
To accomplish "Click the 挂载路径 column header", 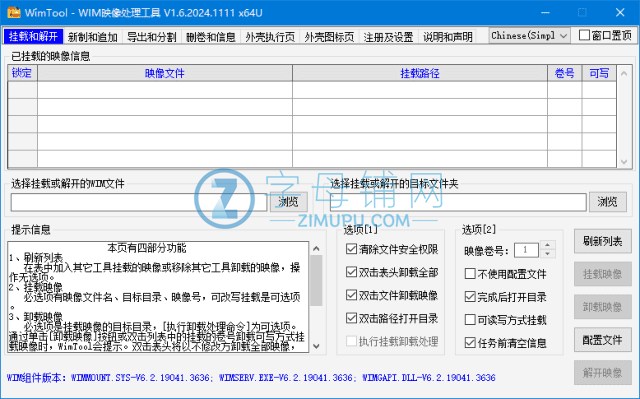I will tap(420, 73).
